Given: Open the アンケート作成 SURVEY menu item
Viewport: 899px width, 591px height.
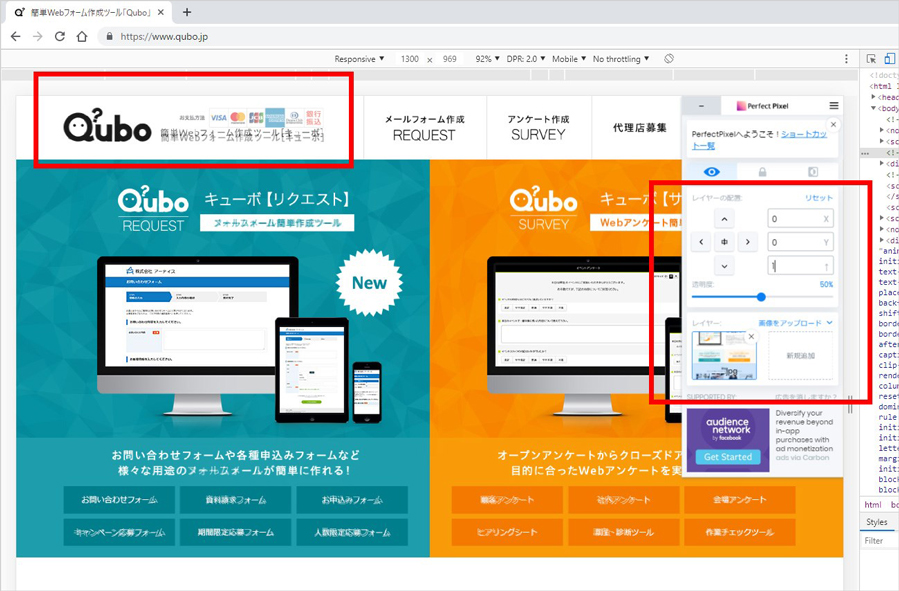Looking at the screenshot, I should tap(538, 127).
